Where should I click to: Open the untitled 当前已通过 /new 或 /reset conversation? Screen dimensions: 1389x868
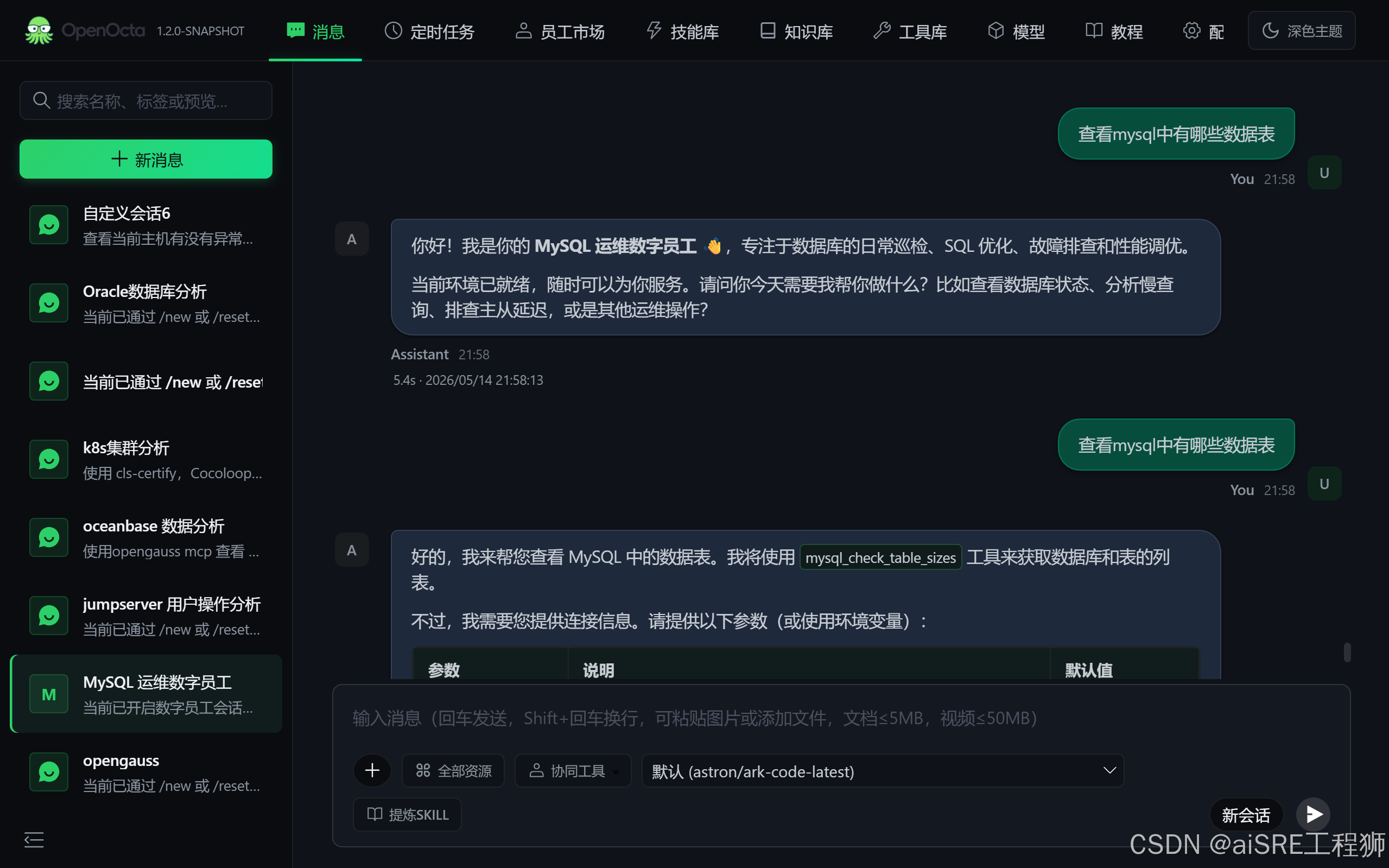[146, 381]
